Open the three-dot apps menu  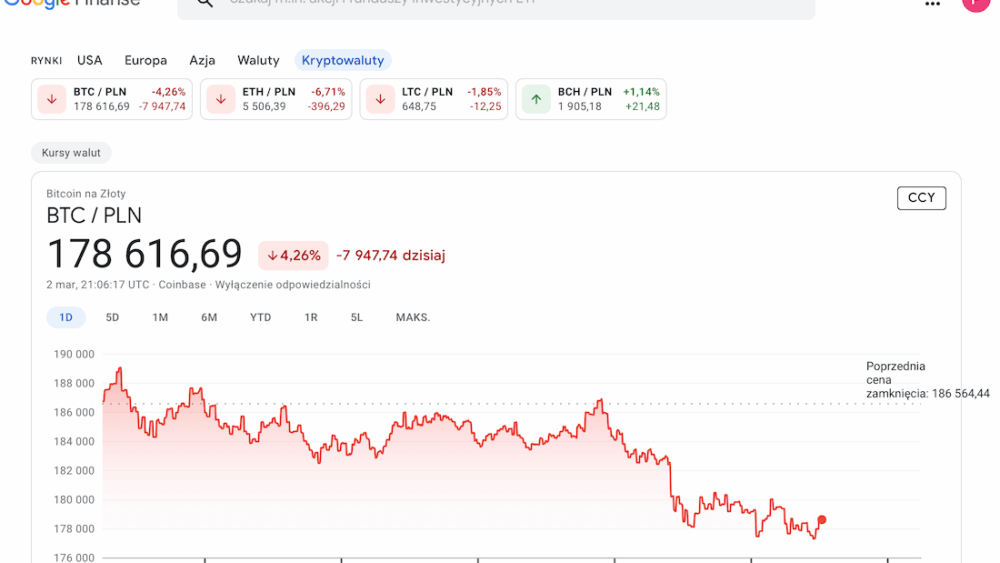click(932, 4)
